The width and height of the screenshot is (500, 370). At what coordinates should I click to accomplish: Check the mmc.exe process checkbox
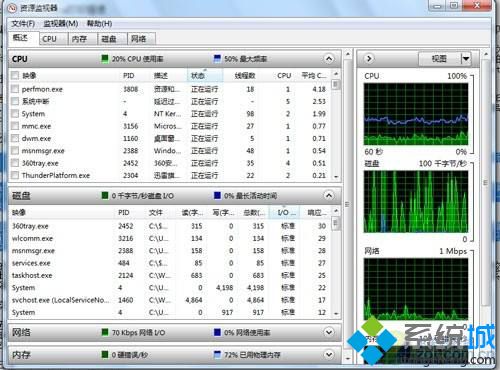pyautogui.click(x=15, y=126)
